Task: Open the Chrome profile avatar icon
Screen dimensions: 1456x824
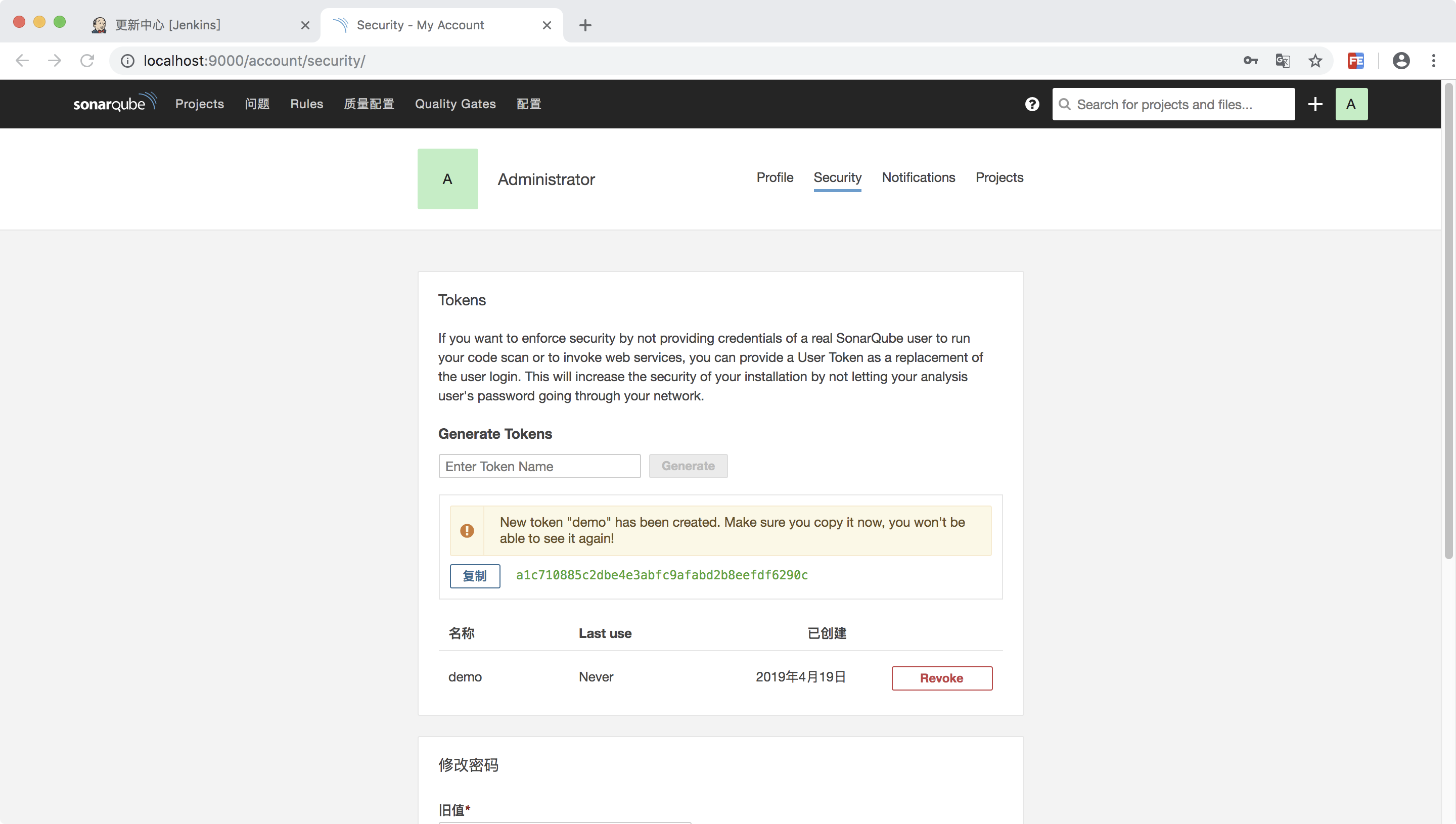Action: coord(1400,61)
